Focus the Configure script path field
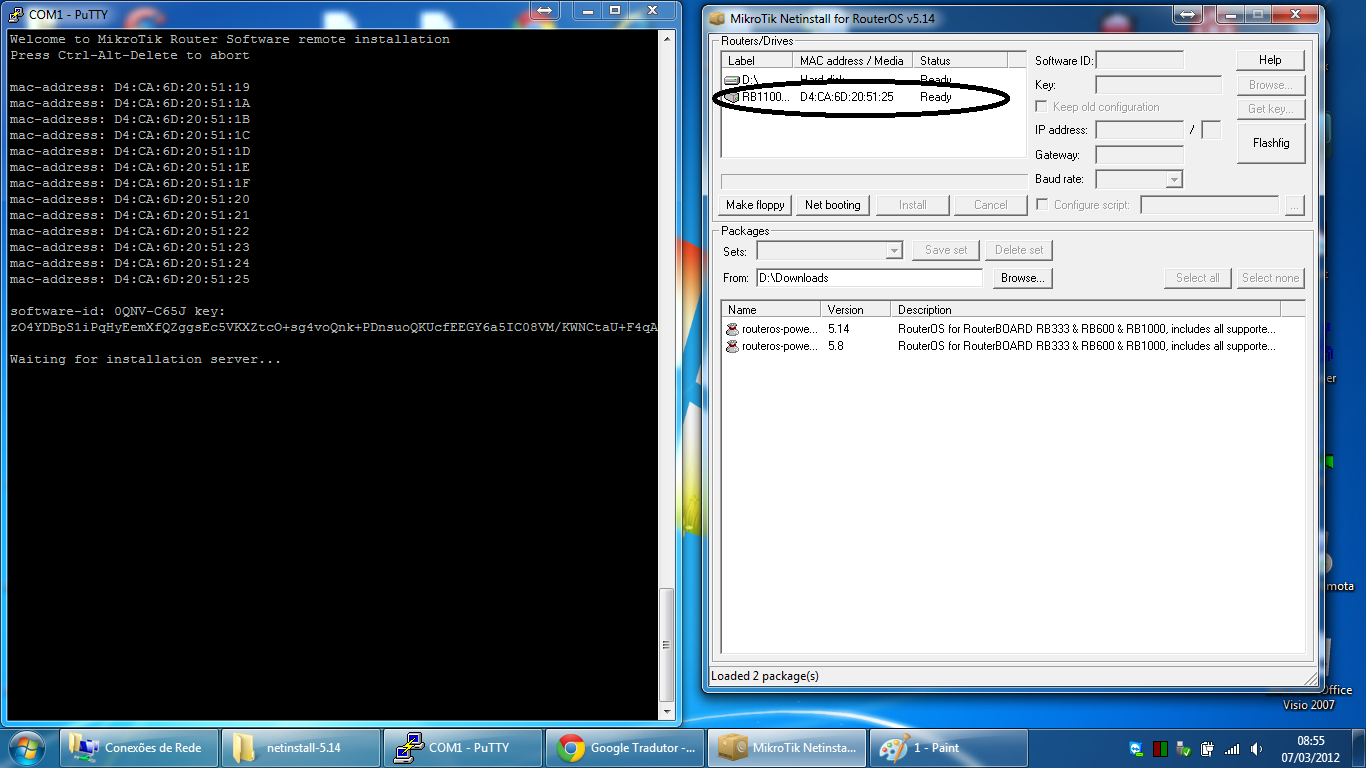Screen dimensions: 1366x768 (x=1209, y=205)
